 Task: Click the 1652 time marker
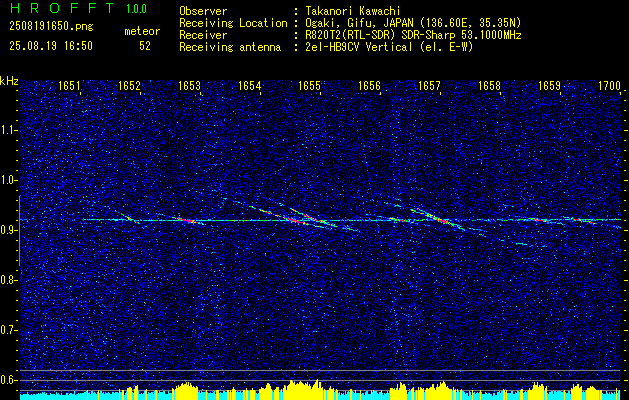tap(129, 86)
